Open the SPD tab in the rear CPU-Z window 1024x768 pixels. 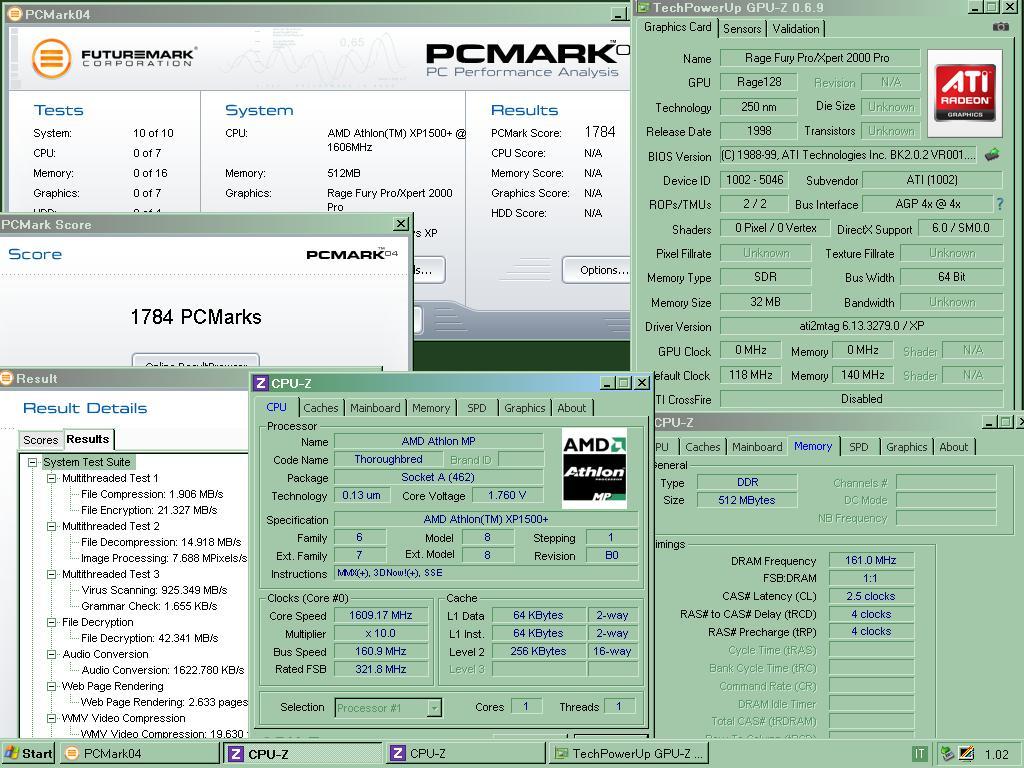[859, 447]
